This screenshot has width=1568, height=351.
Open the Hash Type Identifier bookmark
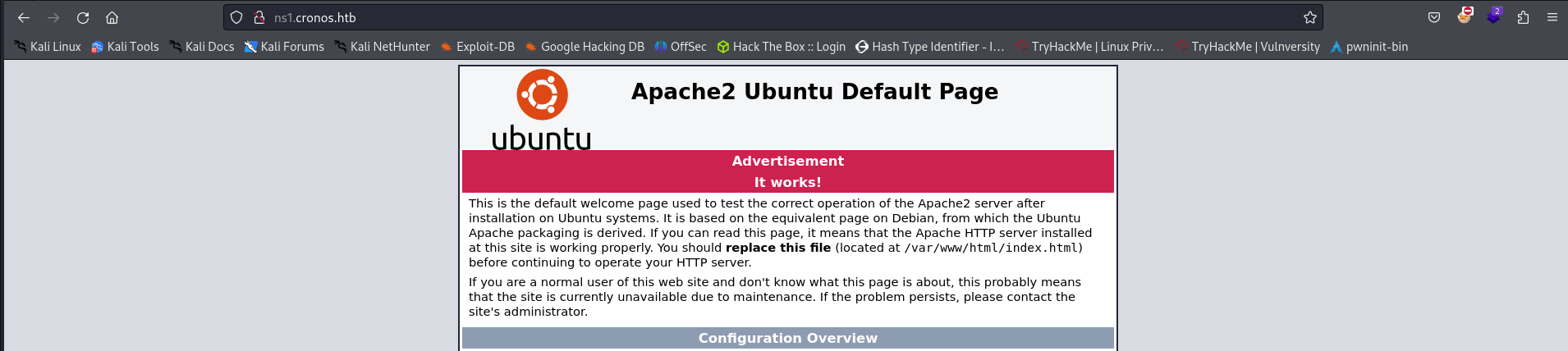[x=929, y=47]
